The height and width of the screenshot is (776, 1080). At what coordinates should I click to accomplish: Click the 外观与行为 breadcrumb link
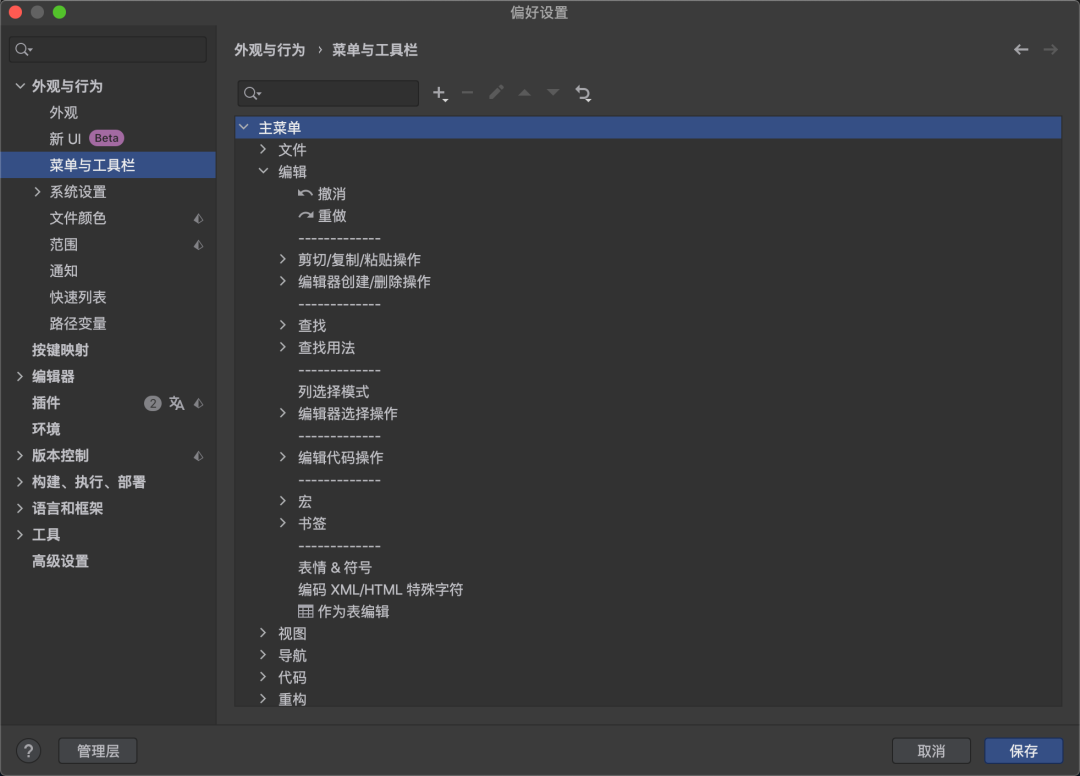pos(269,50)
